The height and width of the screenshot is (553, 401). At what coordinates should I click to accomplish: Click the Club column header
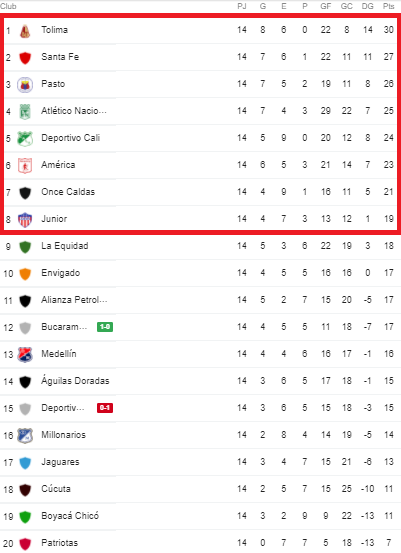tap(8, 6)
